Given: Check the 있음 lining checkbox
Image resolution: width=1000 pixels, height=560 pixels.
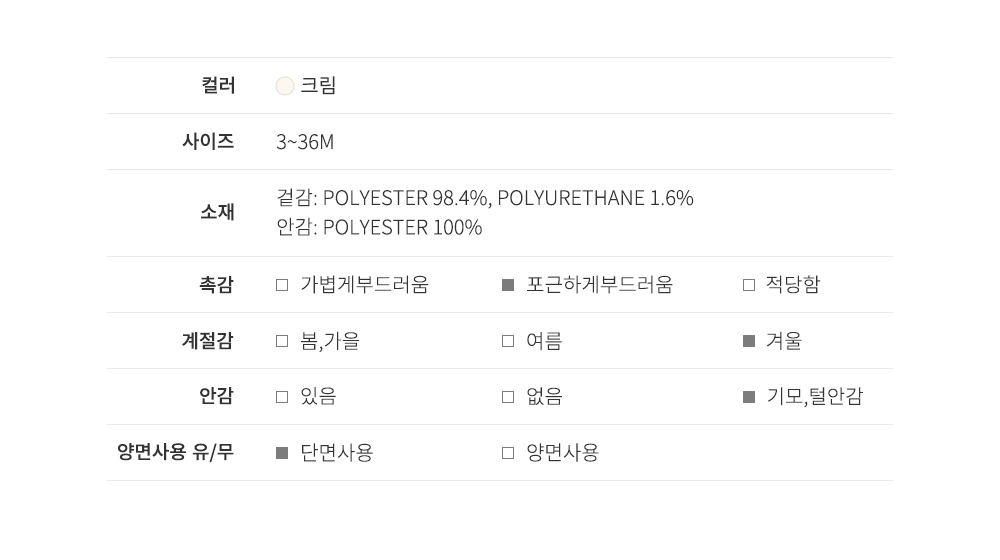Looking at the screenshot, I should [282, 397].
